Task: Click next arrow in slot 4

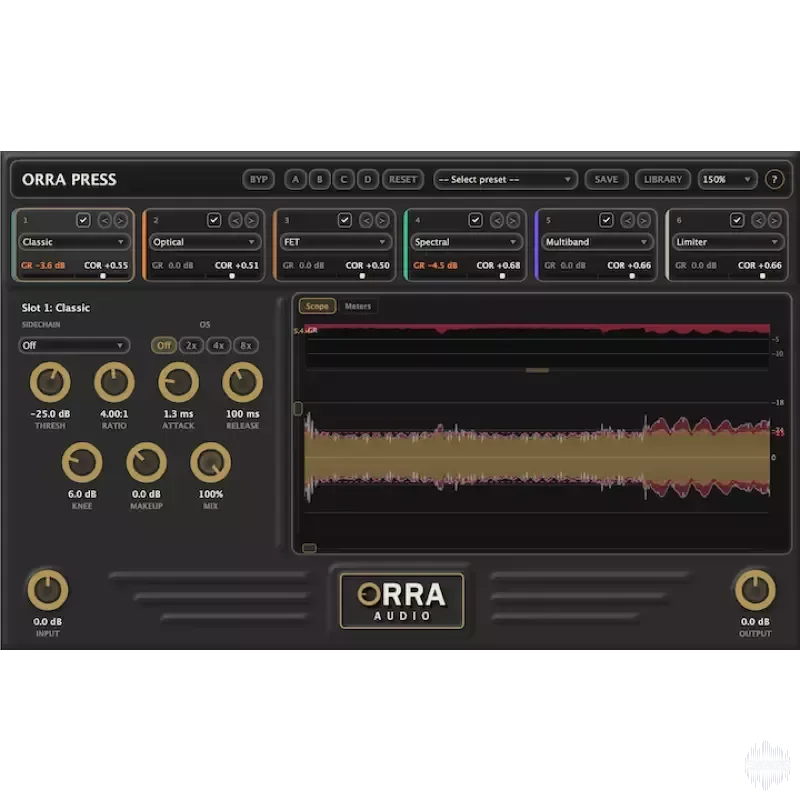Action: click(512, 220)
